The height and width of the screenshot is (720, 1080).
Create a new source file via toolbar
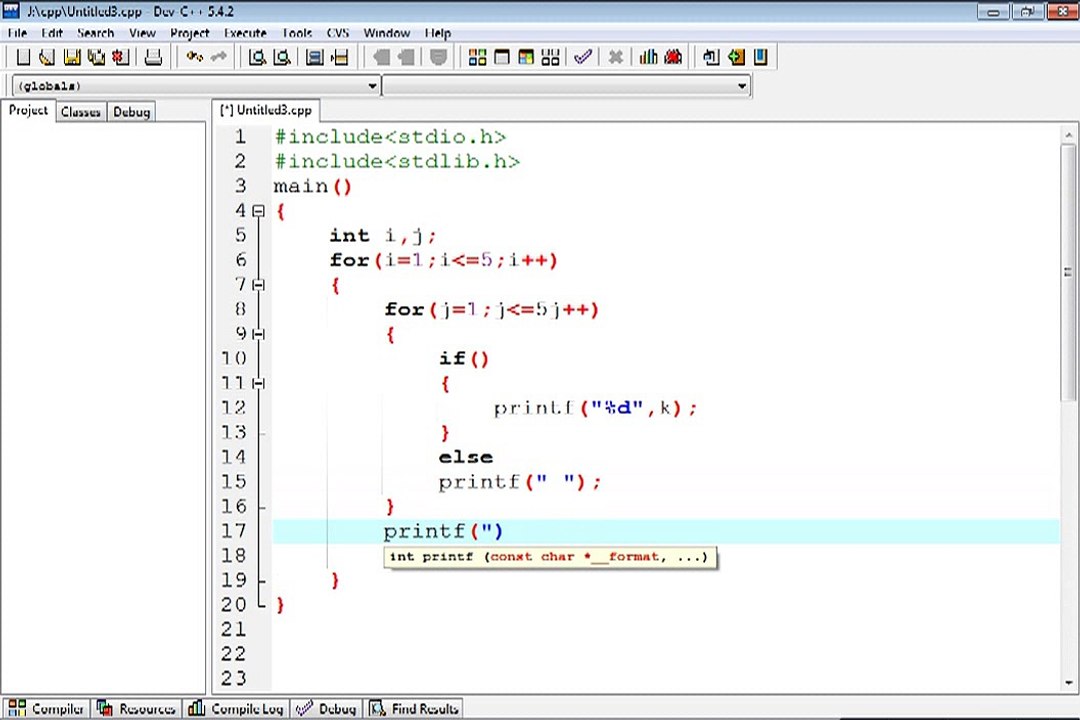[23, 57]
